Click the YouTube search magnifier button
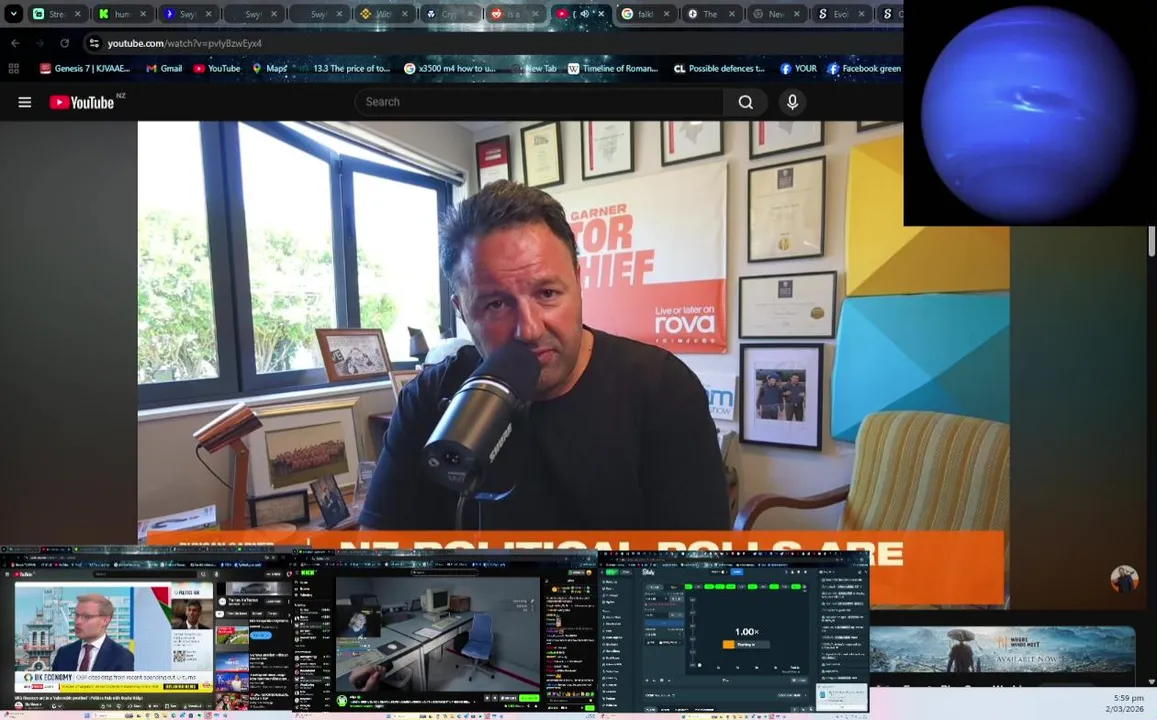The image size is (1157, 720). coord(746,102)
